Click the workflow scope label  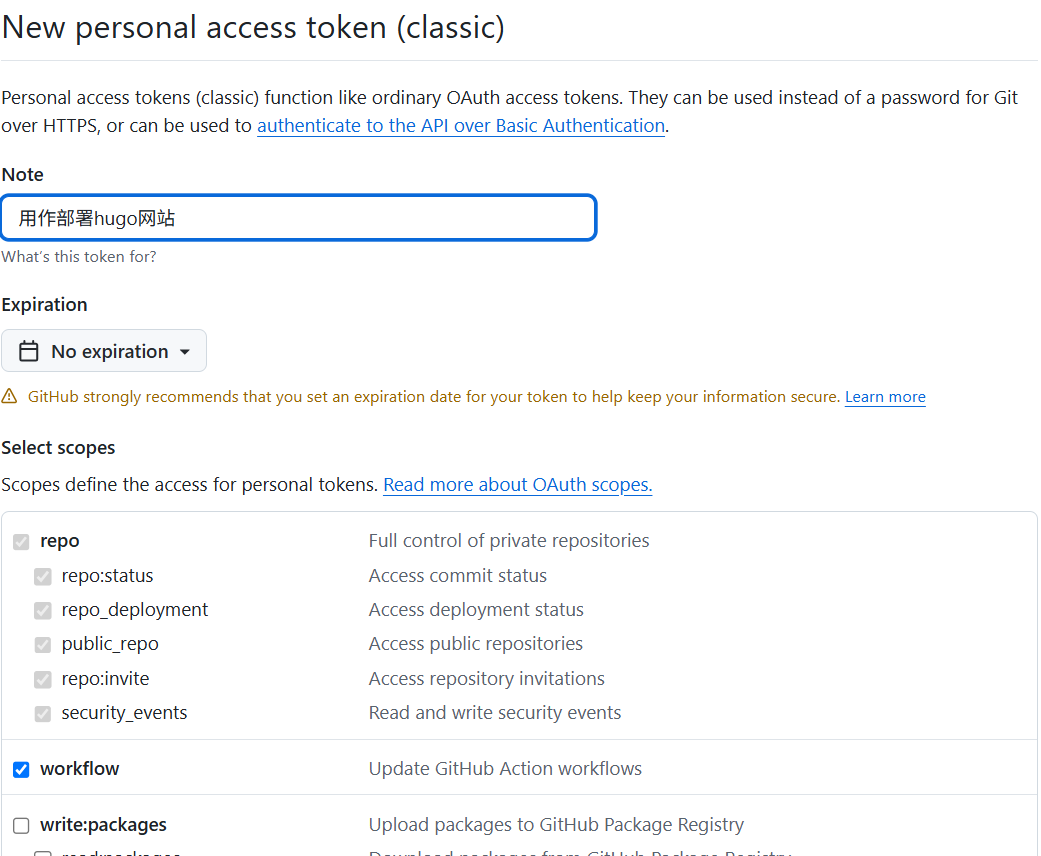[80, 769]
